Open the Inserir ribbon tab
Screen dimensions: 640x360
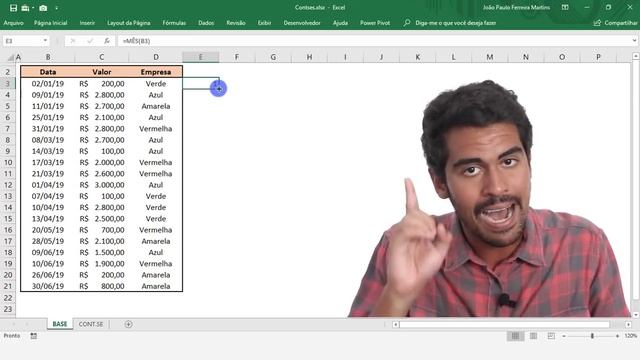click(87, 23)
